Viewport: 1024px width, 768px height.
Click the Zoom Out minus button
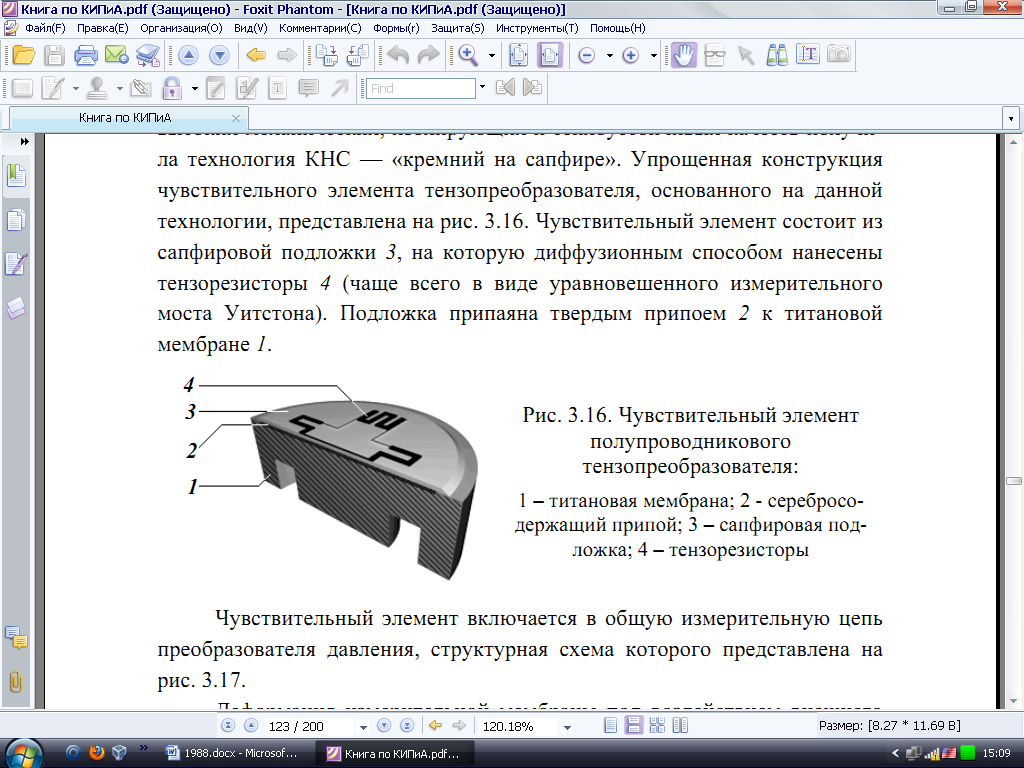pos(586,56)
